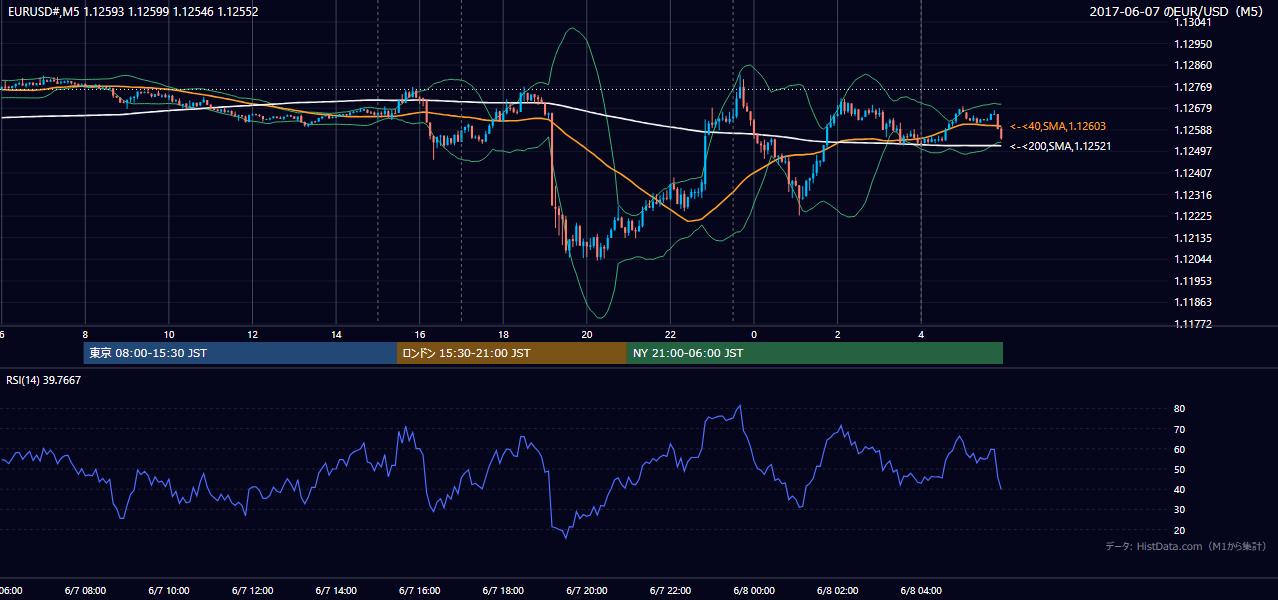Click hour tick 16 on price chart axis

[420, 334]
